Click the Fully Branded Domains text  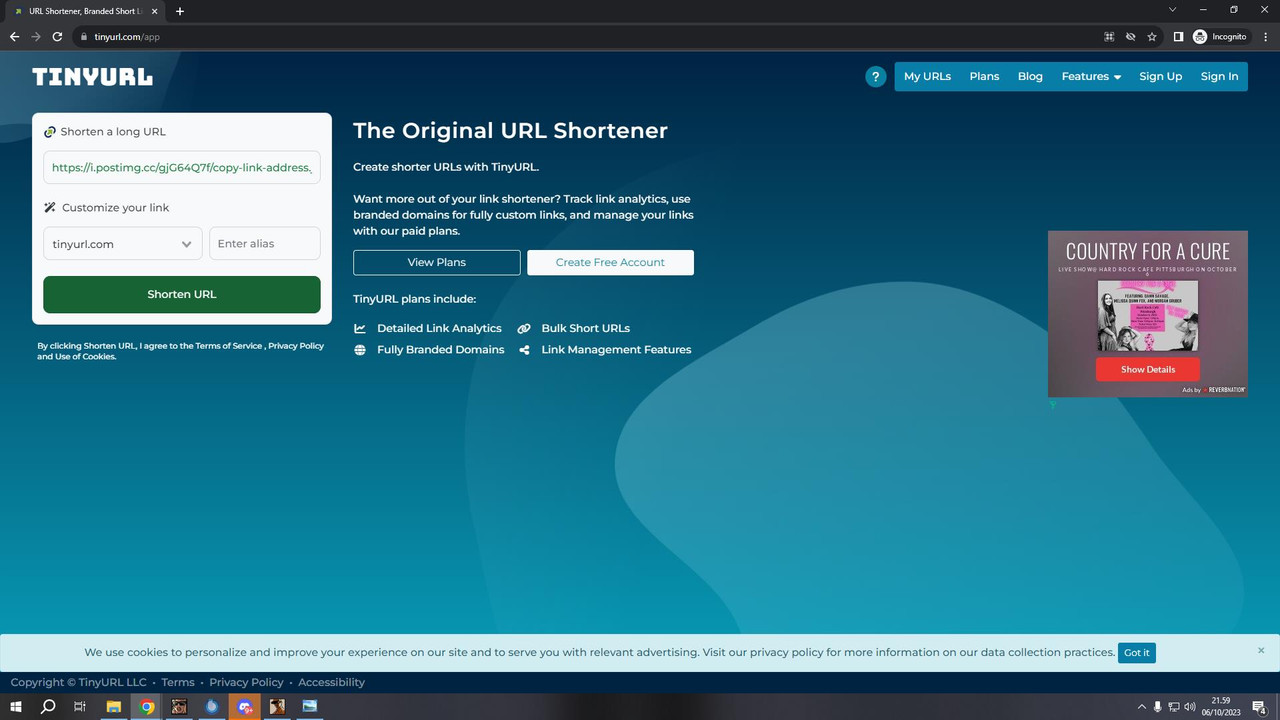[440, 350]
